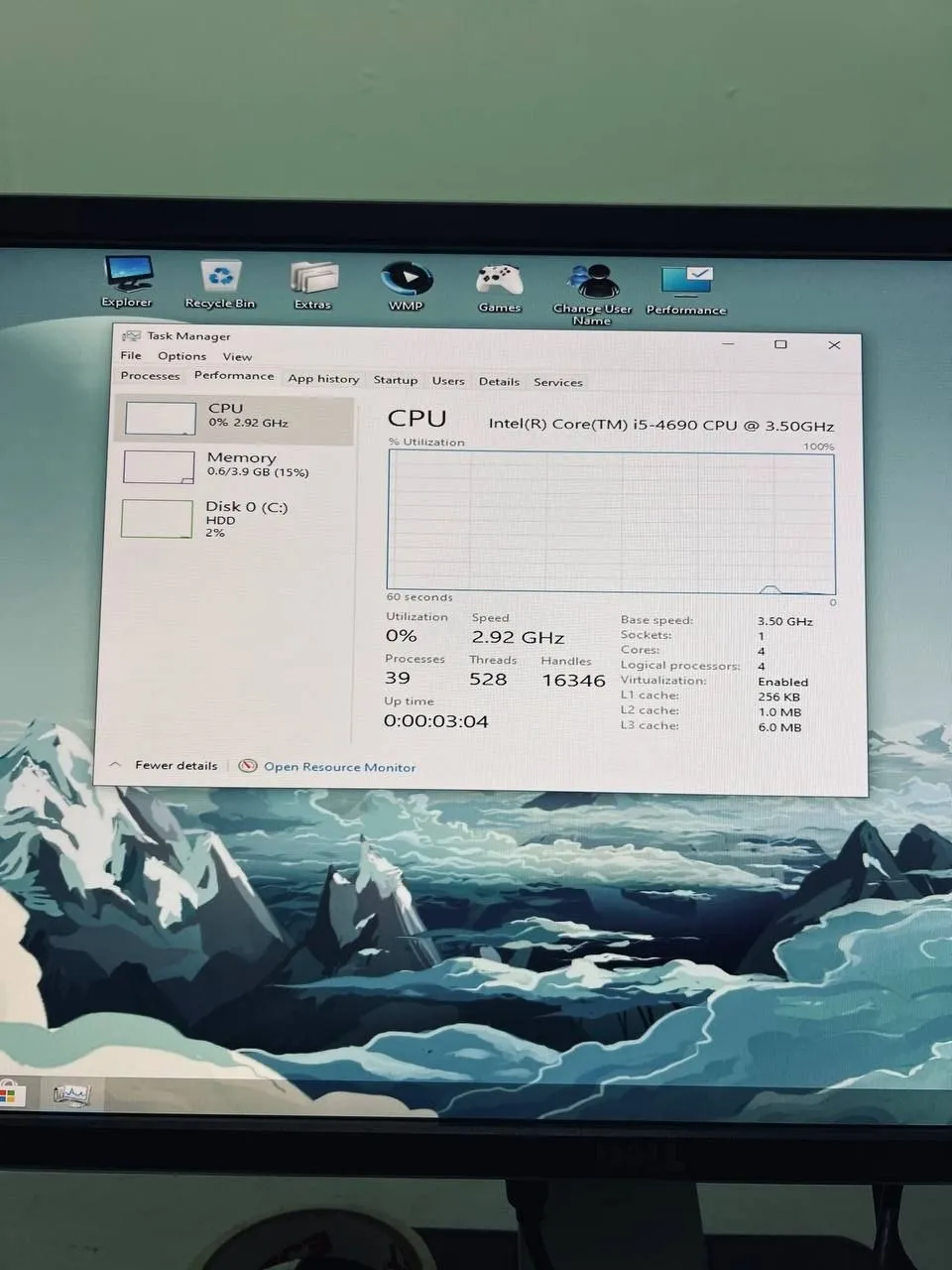The image size is (952, 1270).
Task: Open the Performance desktop shortcut
Action: 686,290
